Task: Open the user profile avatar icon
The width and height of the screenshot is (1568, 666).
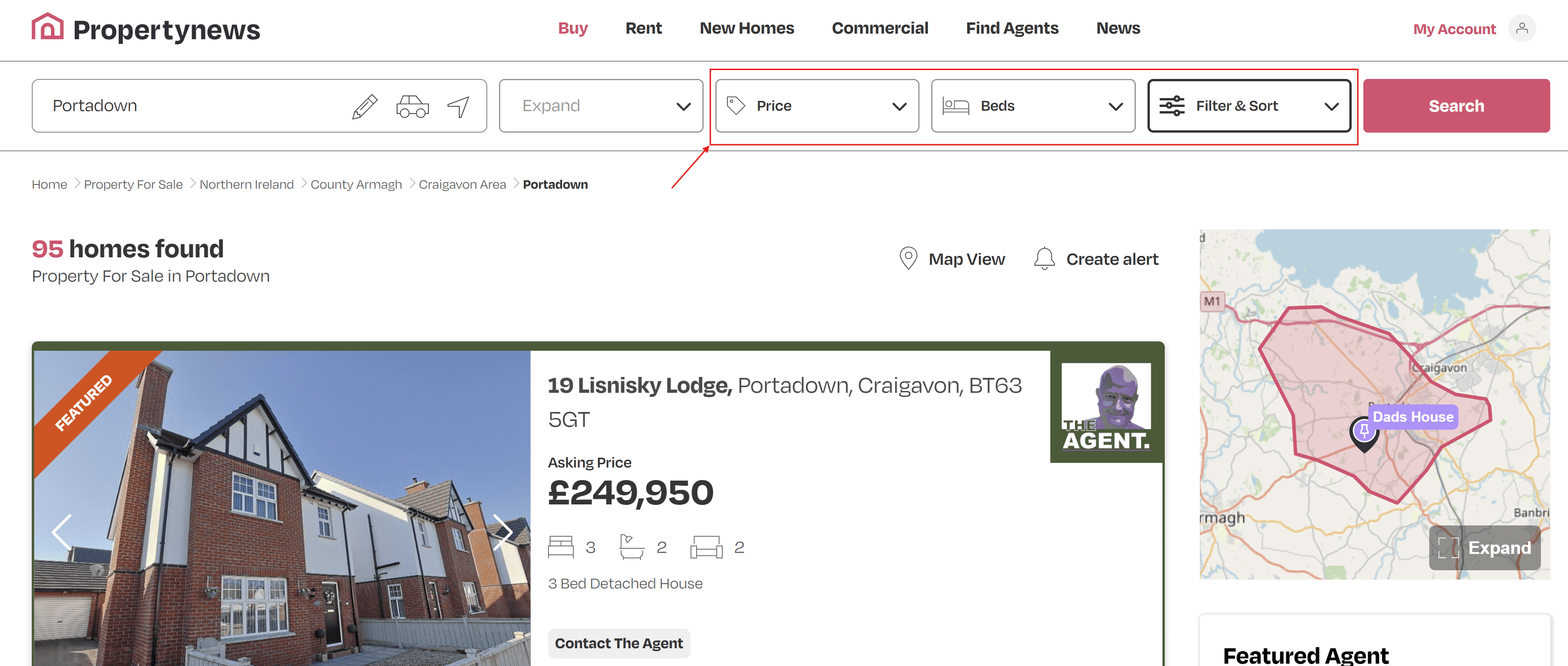Action: pyautogui.click(x=1522, y=28)
